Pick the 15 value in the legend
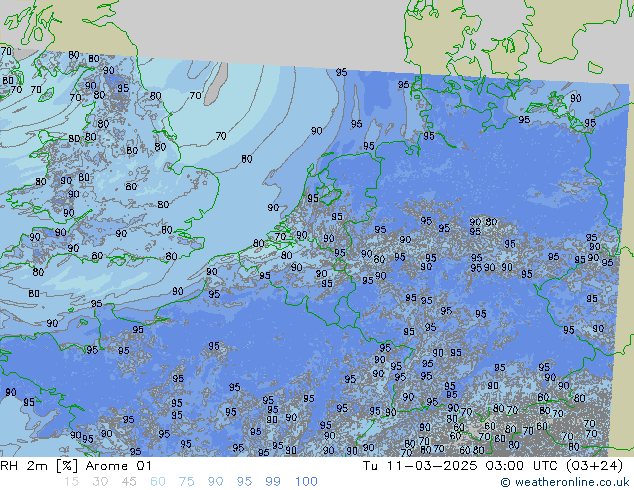This screenshot has height=490, width=634. point(71,482)
